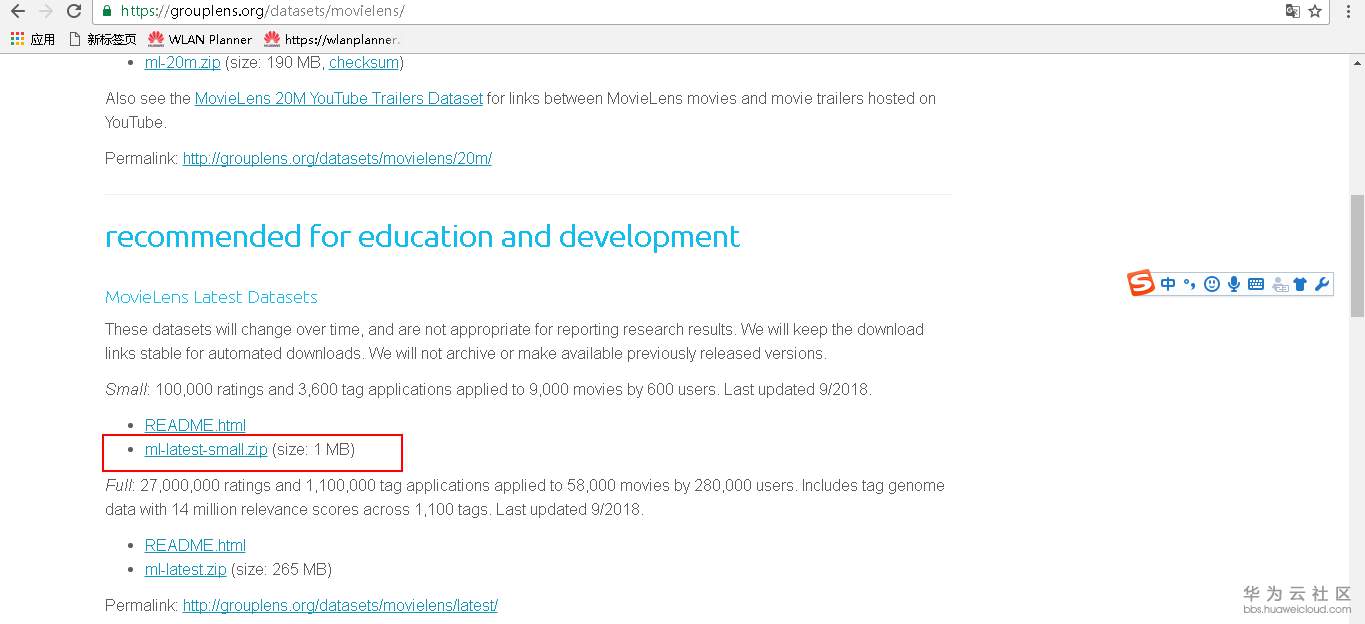
Task: Open README.html under the Small dataset
Action: [x=195, y=425]
